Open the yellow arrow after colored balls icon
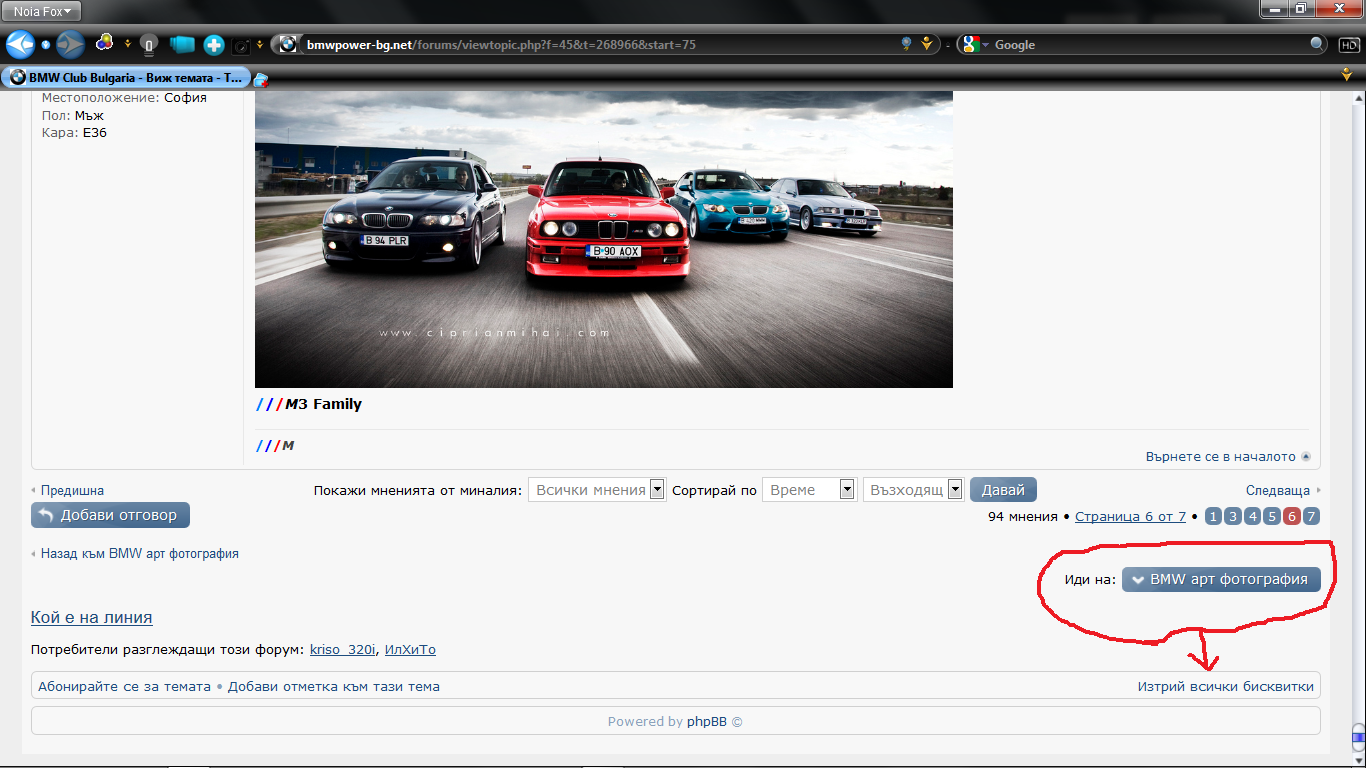Screen dimensions: 1366x768 [127, 44]
